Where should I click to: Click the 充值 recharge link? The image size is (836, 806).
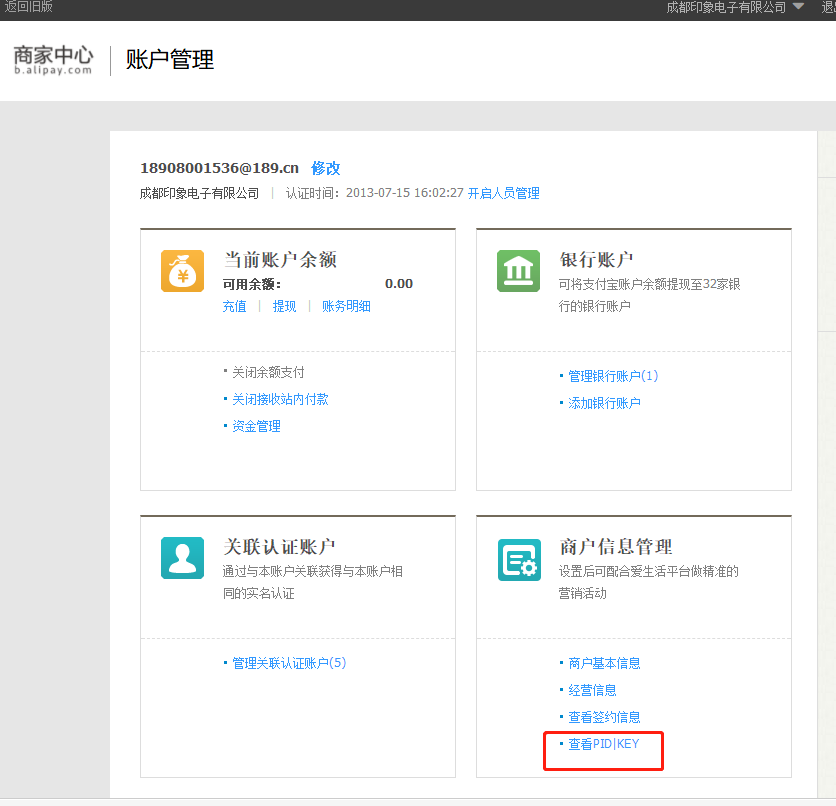[x=234, y=306]
